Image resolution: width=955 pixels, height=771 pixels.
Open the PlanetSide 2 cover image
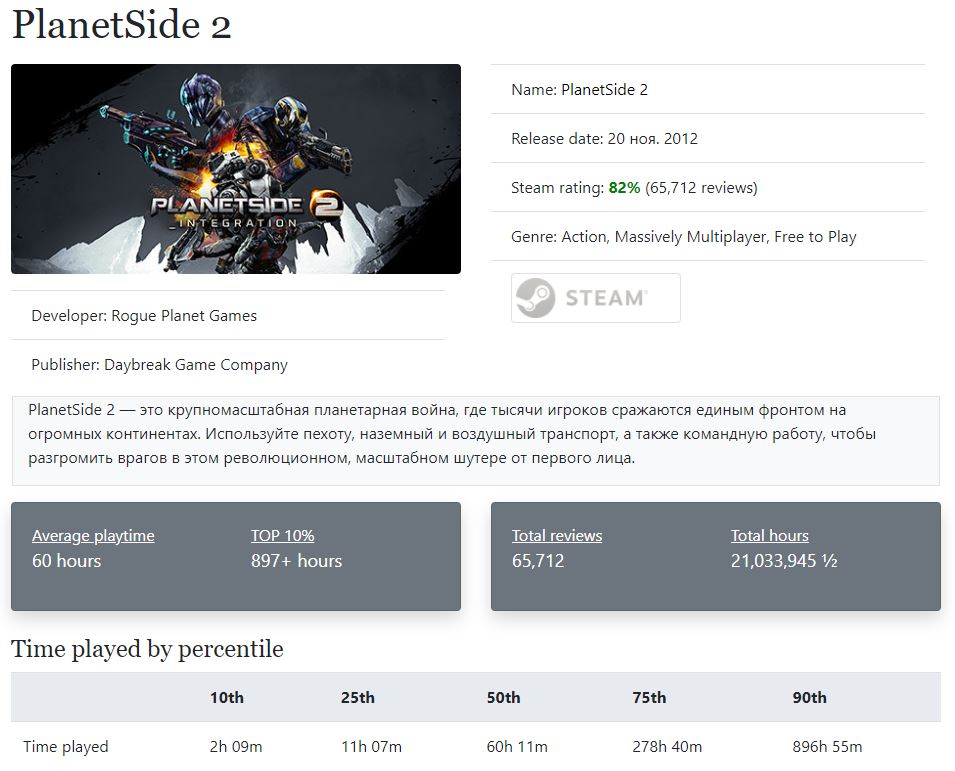[236, 169]
